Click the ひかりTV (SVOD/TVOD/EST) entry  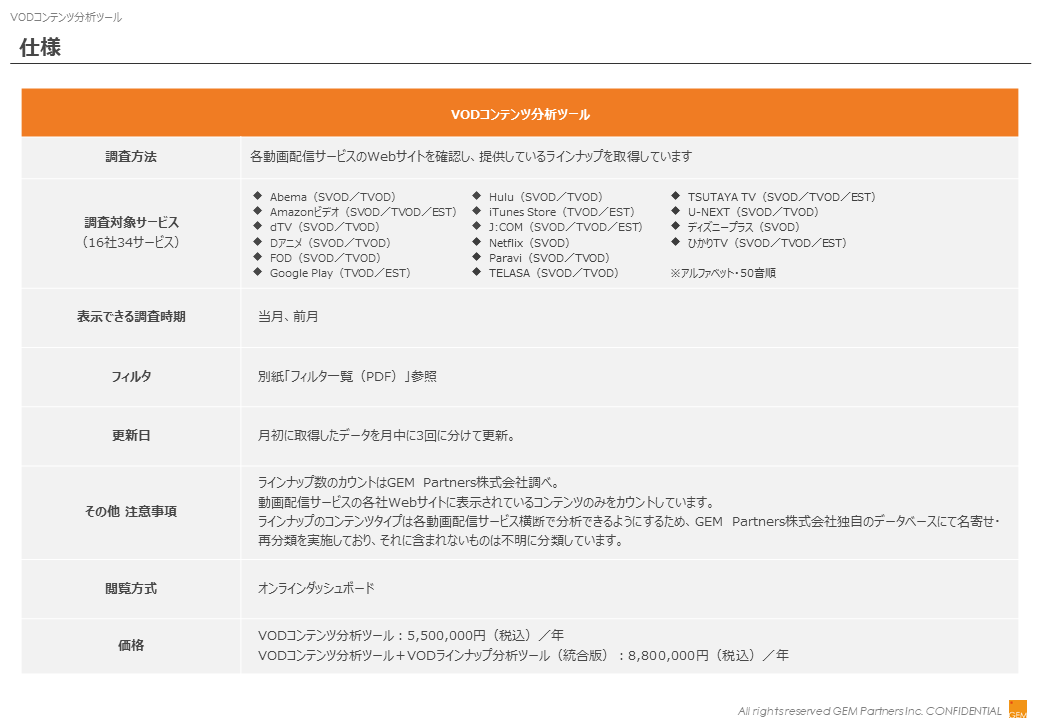click(x=767, y=243)
